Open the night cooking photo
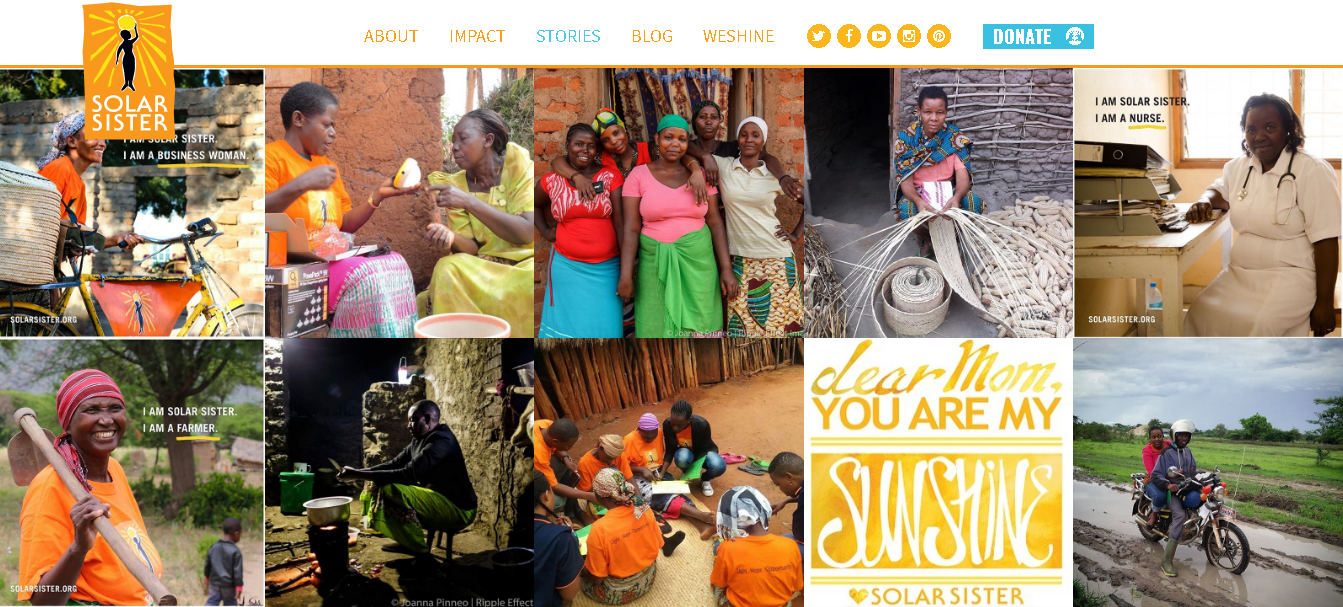Screen dimensions: 1343x607 coord(399,473)
